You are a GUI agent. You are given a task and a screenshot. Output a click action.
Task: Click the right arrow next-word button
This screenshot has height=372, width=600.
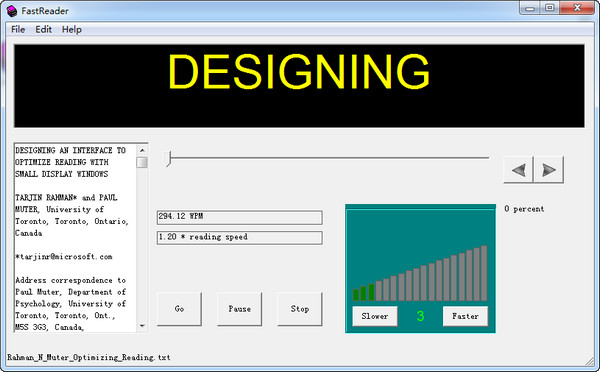pyautogui.click(x=548, y=170)
